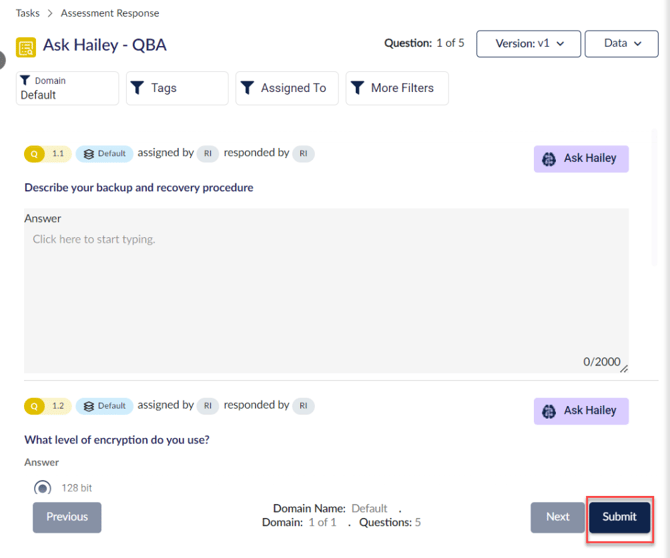The width and height of the screenshot is (670, 558).
Task: Go to Tasks breadcrumb
Action: coord(28,13)
